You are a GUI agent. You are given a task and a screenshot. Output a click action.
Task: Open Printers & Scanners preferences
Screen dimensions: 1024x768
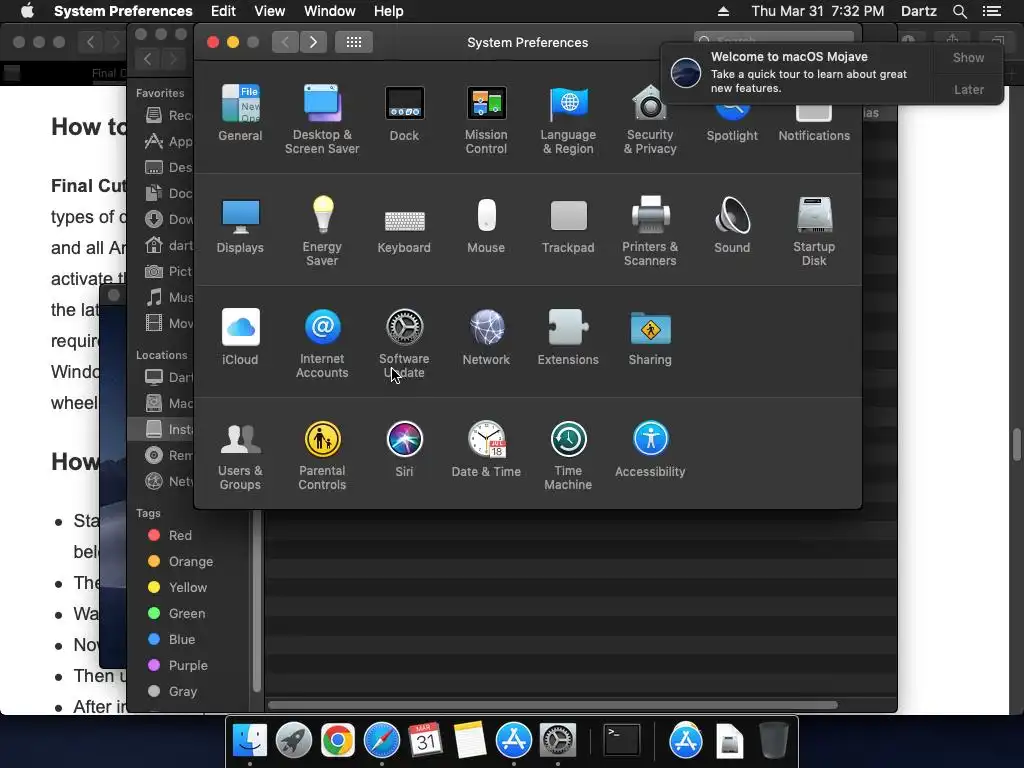650,232
